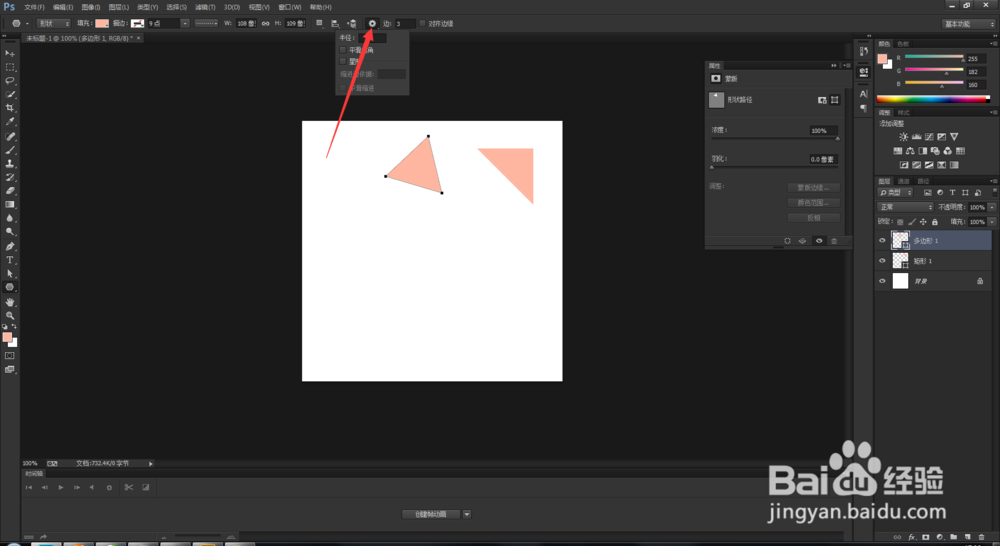Open the 文件(F) menu

(x=34, y=7)
